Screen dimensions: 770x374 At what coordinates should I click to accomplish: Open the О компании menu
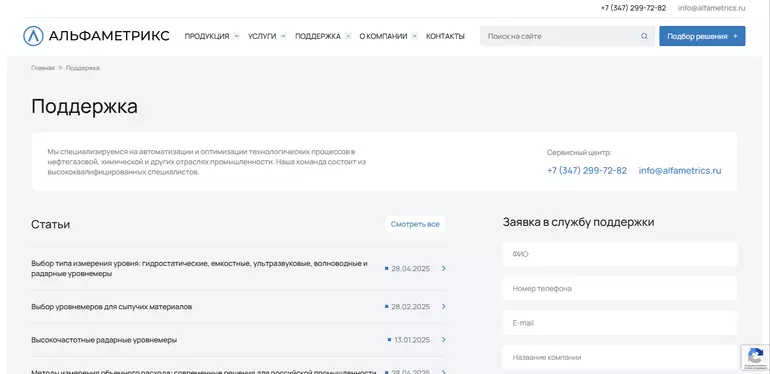coord(384,36)
